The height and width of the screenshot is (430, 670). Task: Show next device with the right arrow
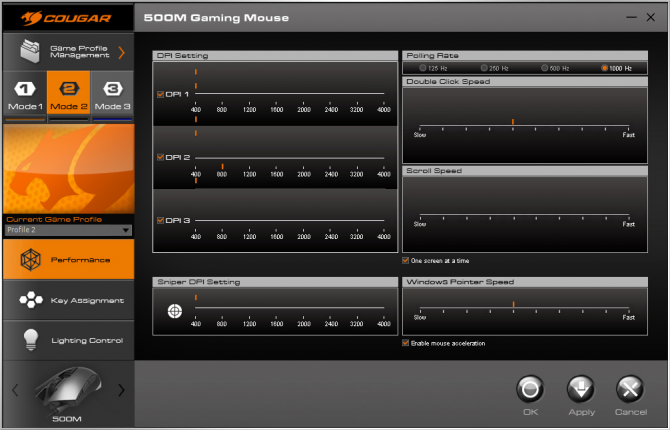(121, 390)
